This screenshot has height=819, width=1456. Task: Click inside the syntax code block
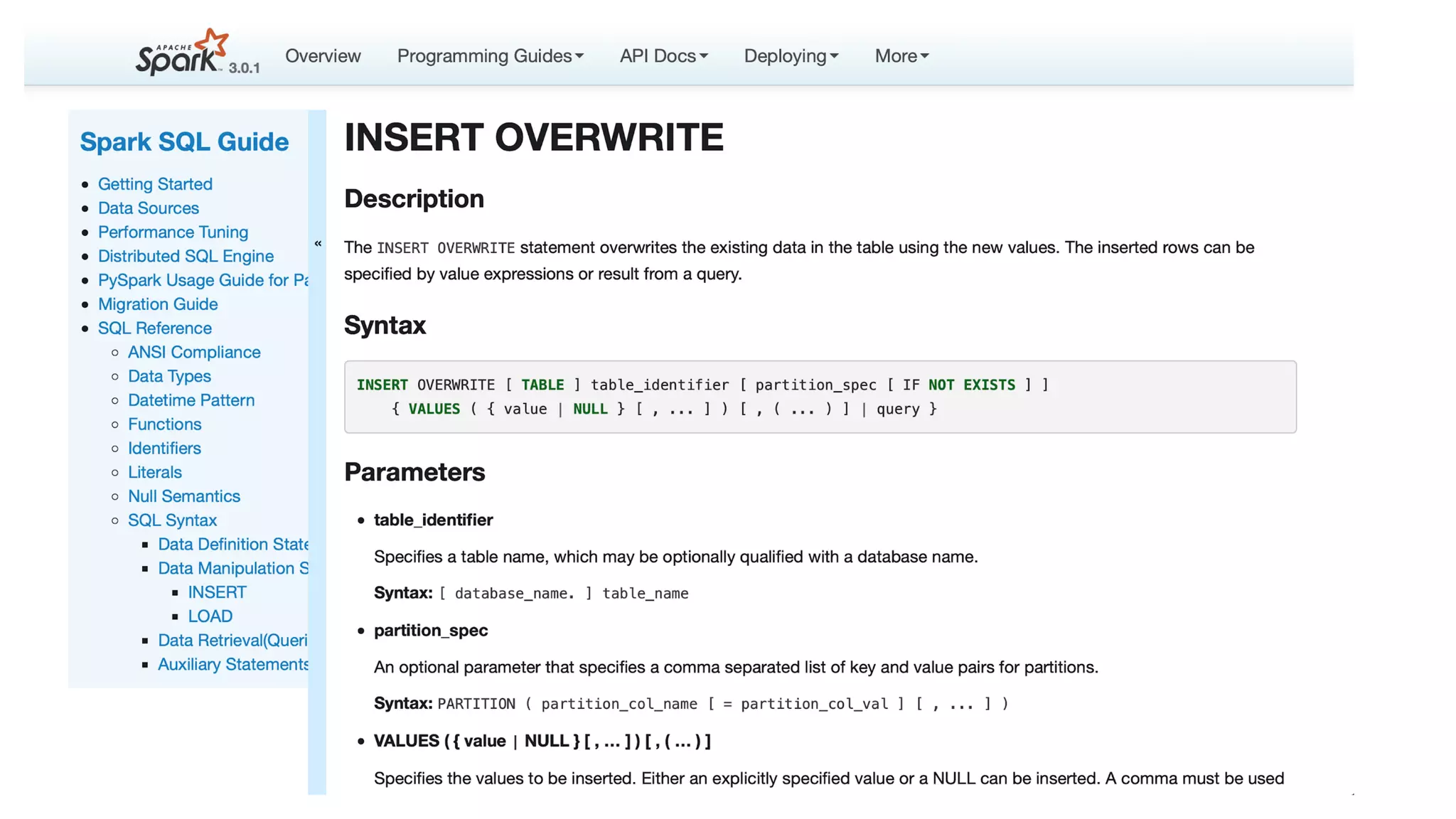tap(820, 397)
